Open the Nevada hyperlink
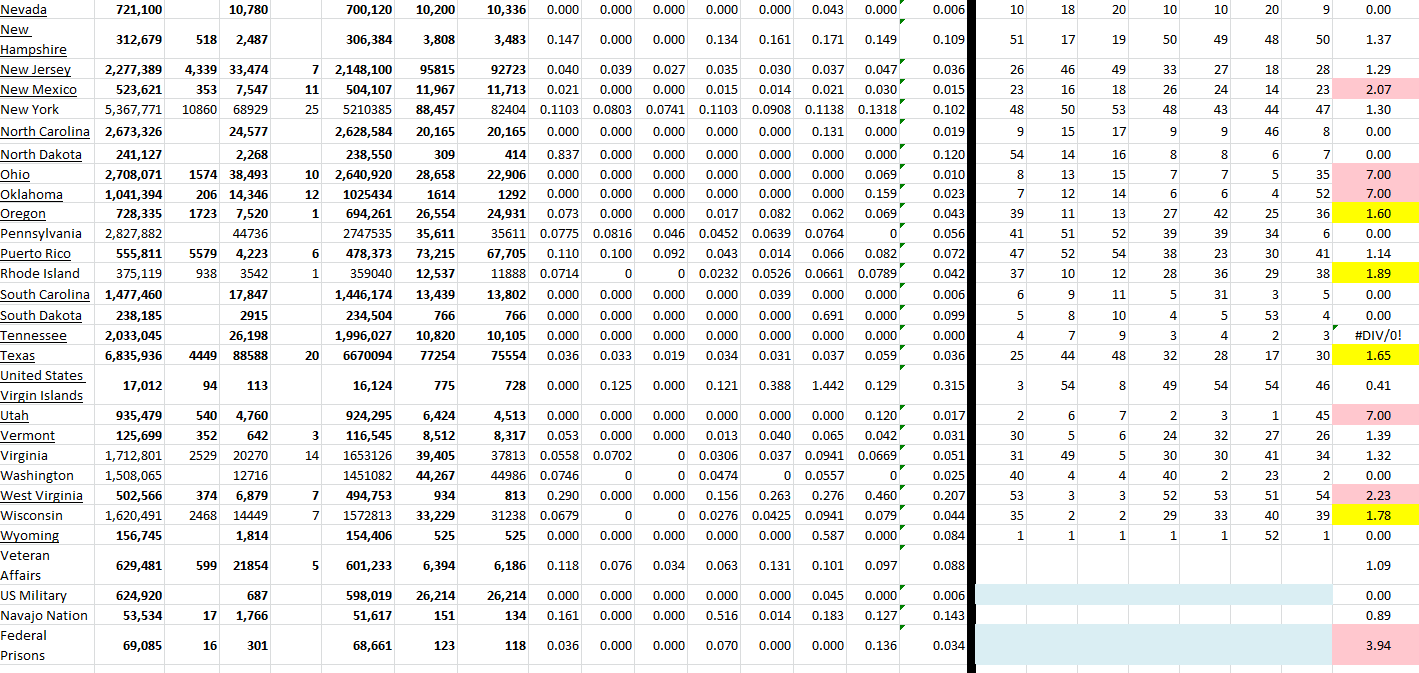Screen dimensions: 1419x673 (23, 10)
